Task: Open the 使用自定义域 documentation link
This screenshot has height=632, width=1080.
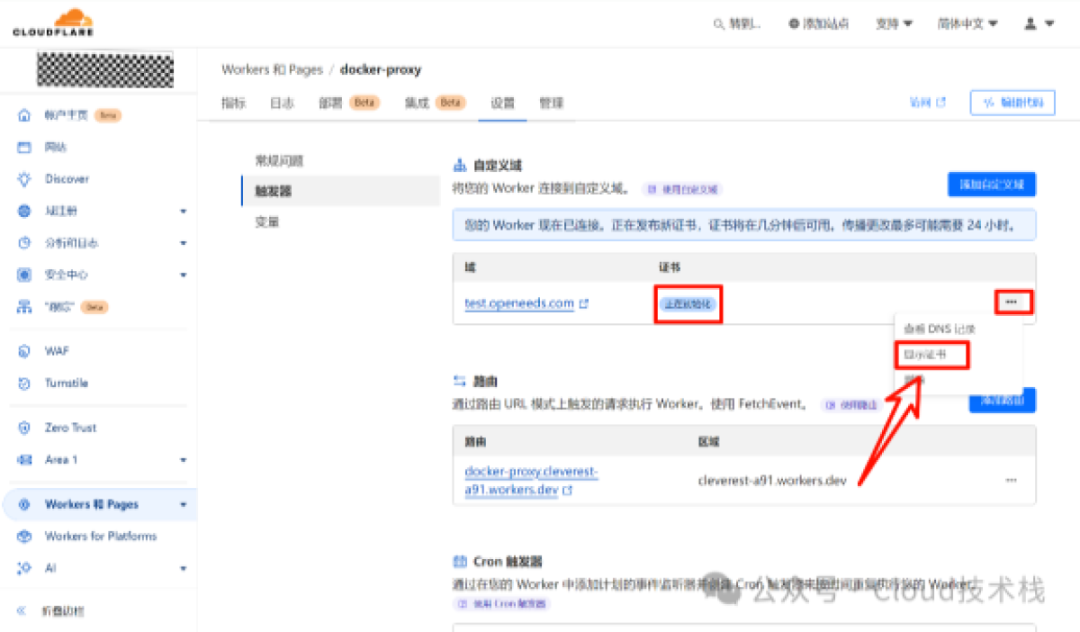Action: (683, 189)
